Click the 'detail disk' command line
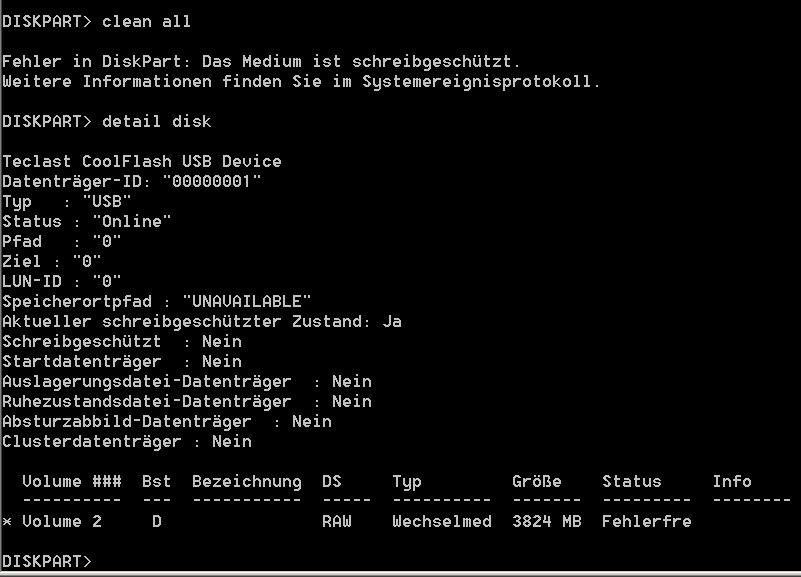The height and width of the screenshot is (577, 801). (x=106, y=122)
